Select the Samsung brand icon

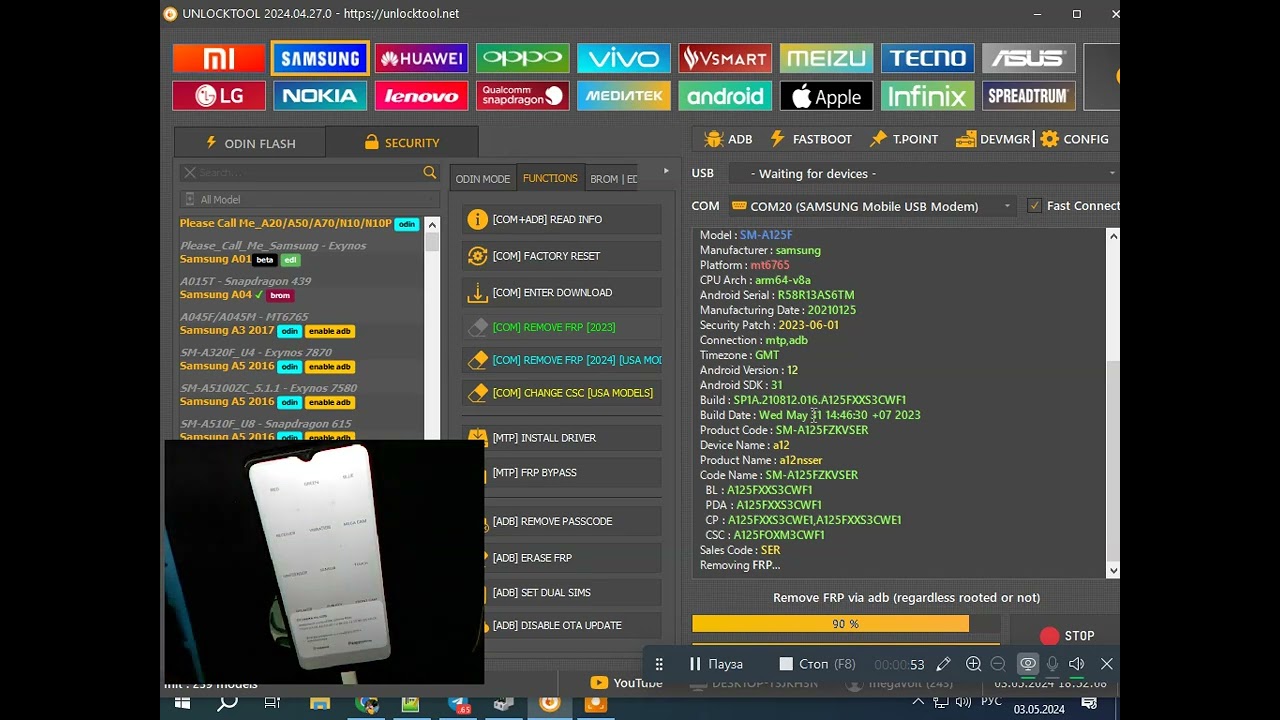[320, 58]
